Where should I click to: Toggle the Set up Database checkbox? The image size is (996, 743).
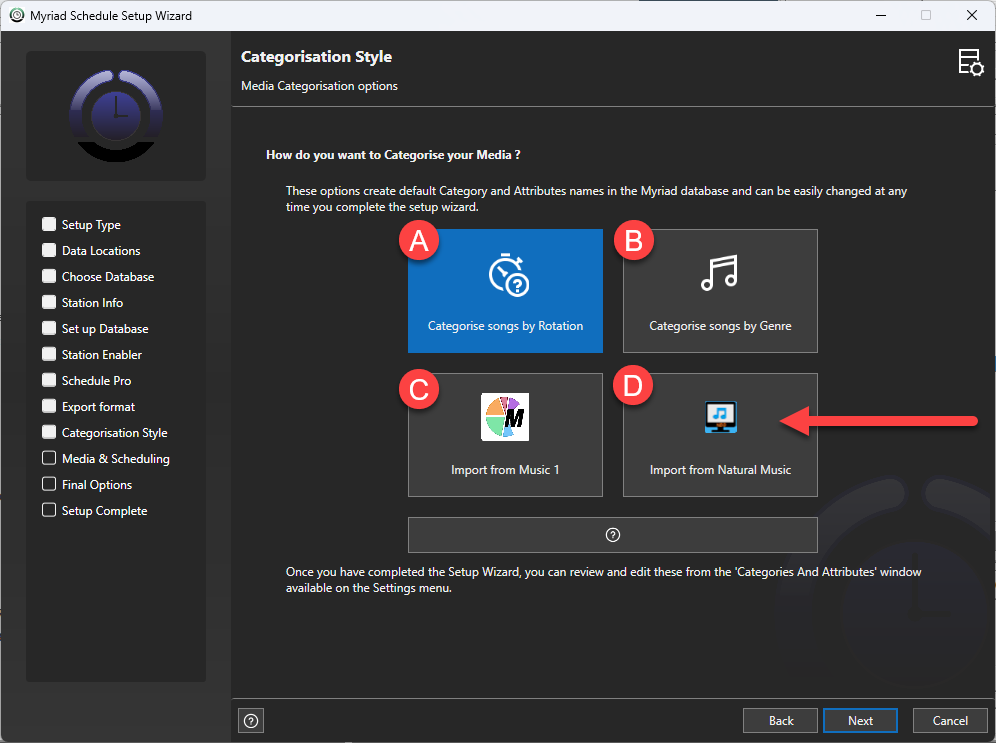(49, 328)
